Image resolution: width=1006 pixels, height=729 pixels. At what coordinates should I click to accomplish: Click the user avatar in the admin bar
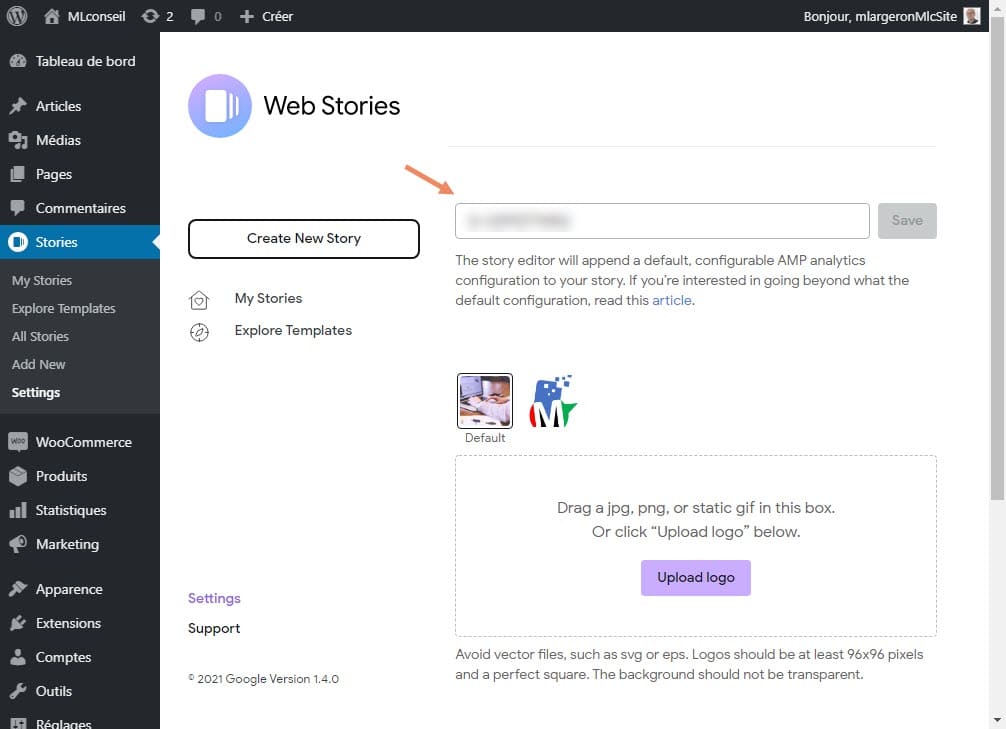click(x=972, y=16)
